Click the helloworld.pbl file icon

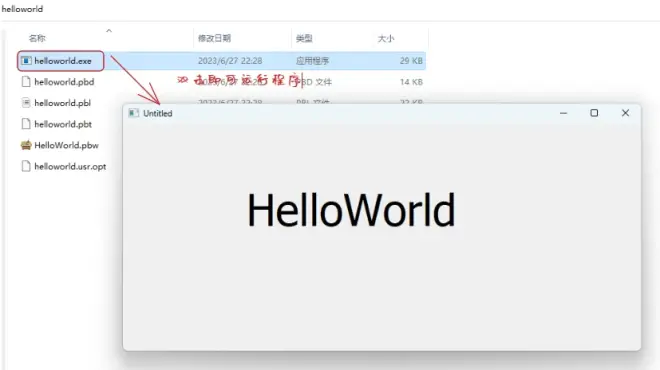tap(26, 103)
